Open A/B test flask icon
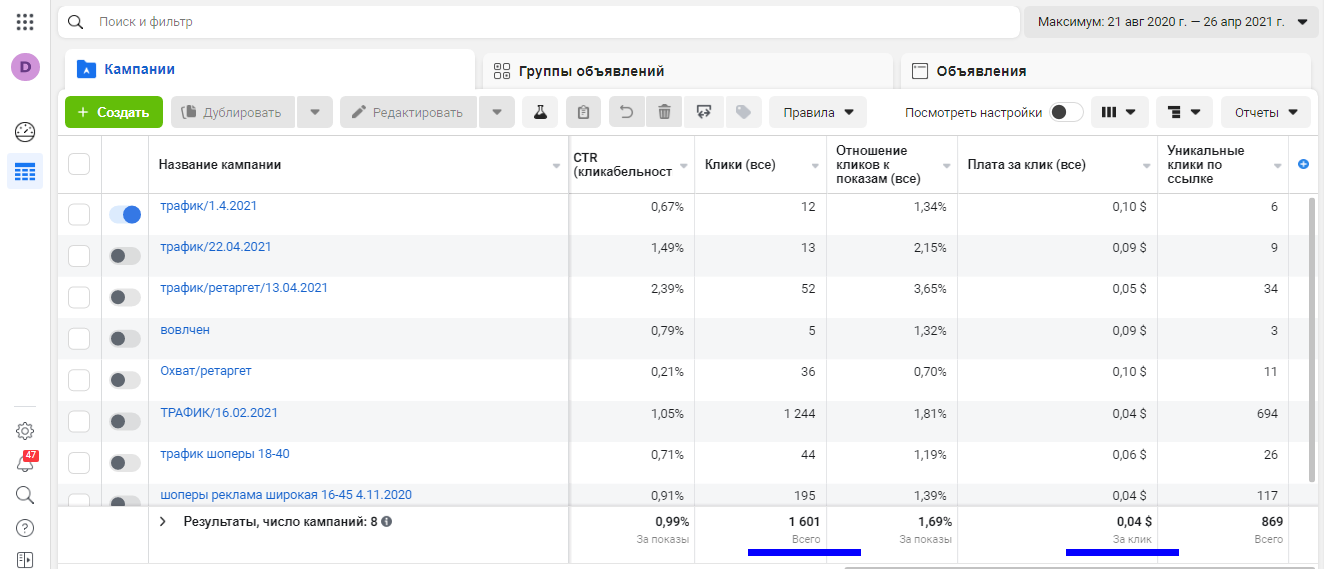 [540, 112]
